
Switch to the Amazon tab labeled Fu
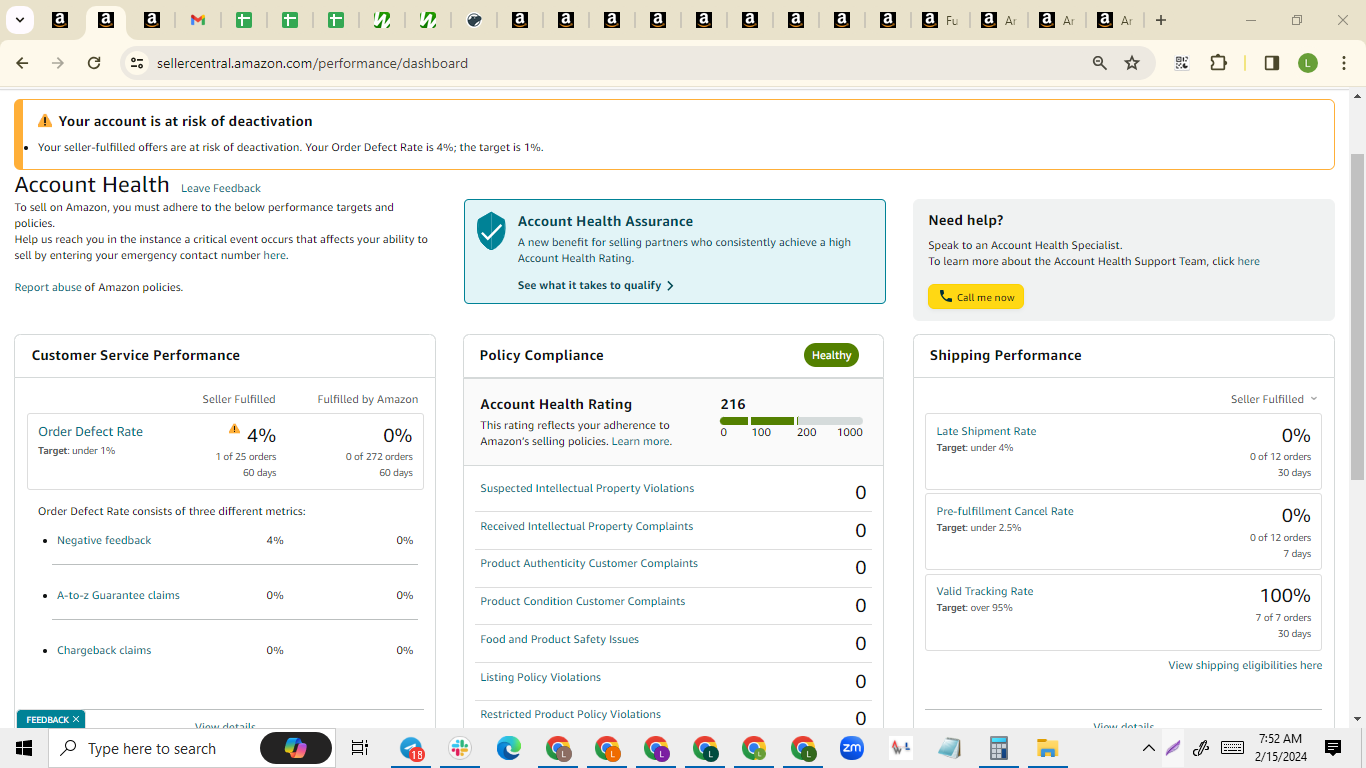click(x=941, y=20)
